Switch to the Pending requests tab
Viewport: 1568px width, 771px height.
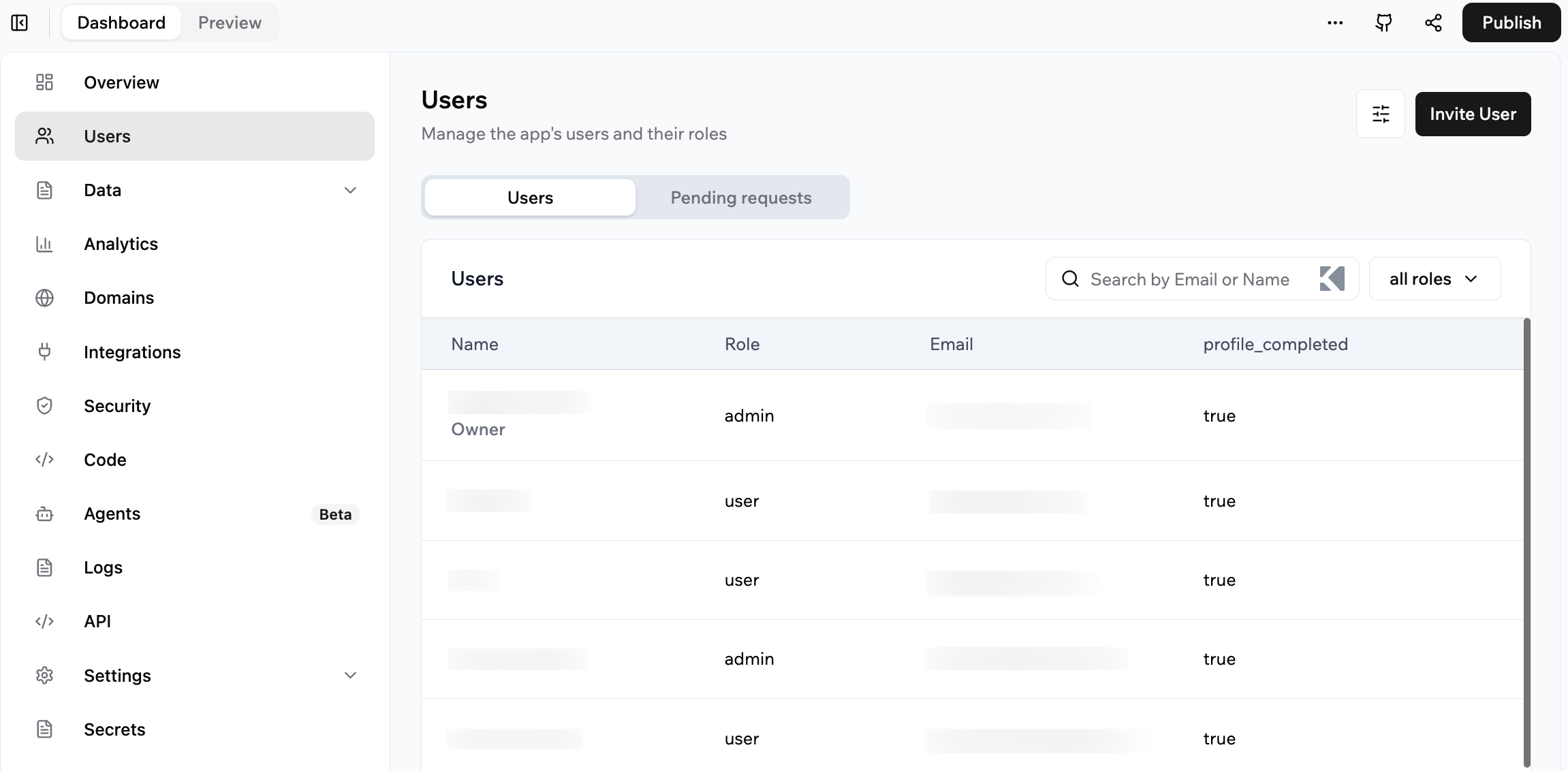pyautogui.click(x=740, y=198)
